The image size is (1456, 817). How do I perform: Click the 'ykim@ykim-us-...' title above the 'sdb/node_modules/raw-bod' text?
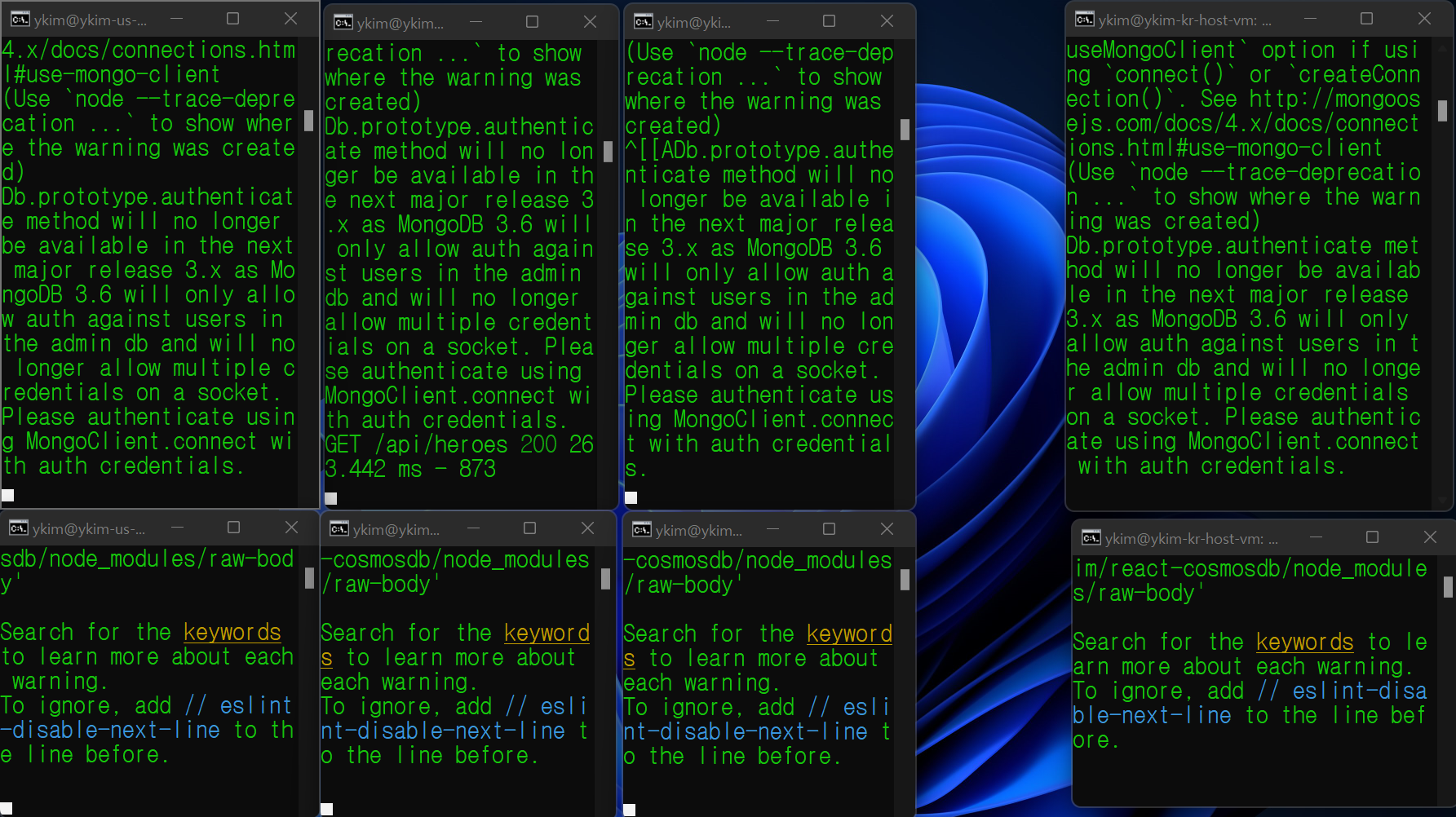(89, 529)
